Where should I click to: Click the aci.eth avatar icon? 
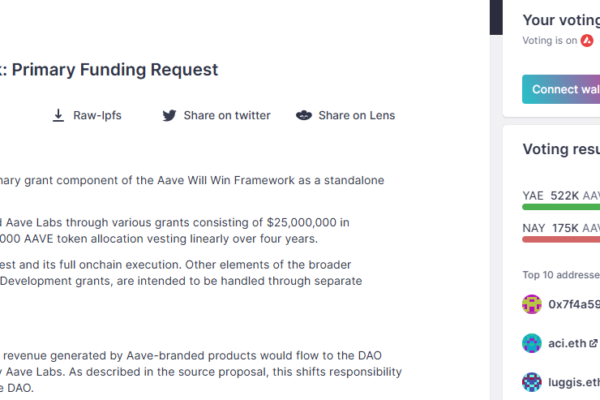(x=532, y=343)
